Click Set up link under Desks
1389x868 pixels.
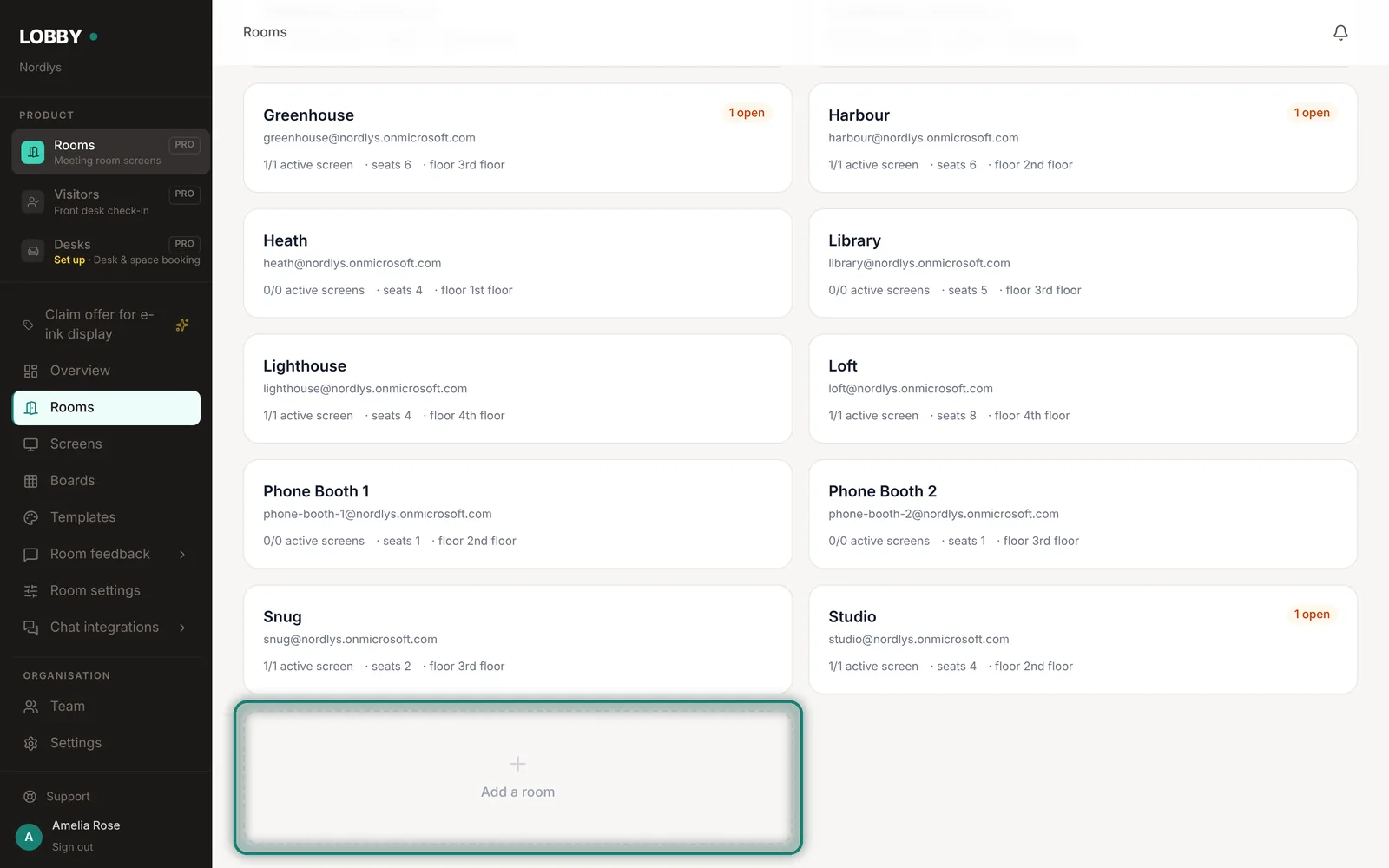[69, 260]
